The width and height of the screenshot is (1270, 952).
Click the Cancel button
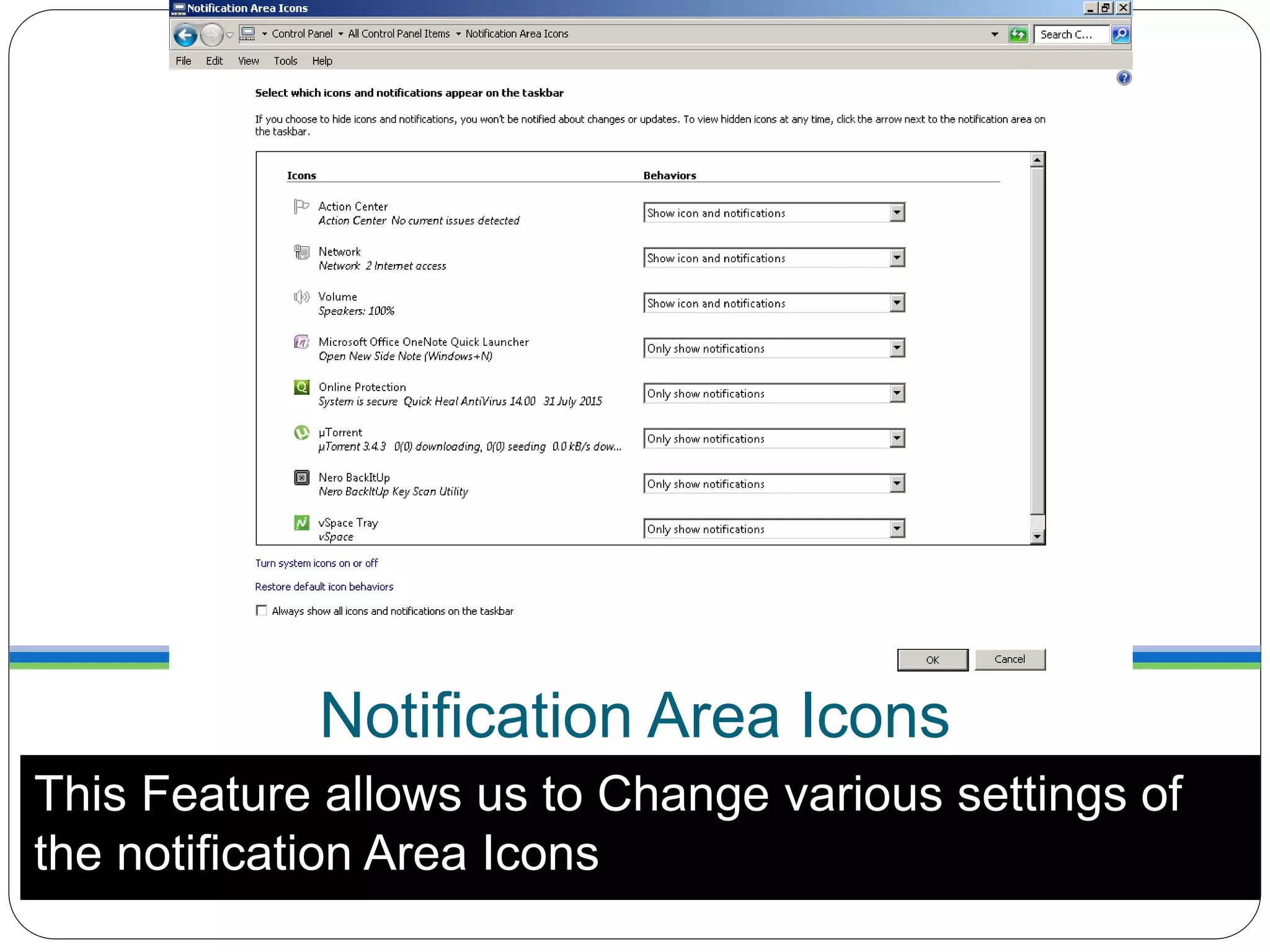[1010, 659]
